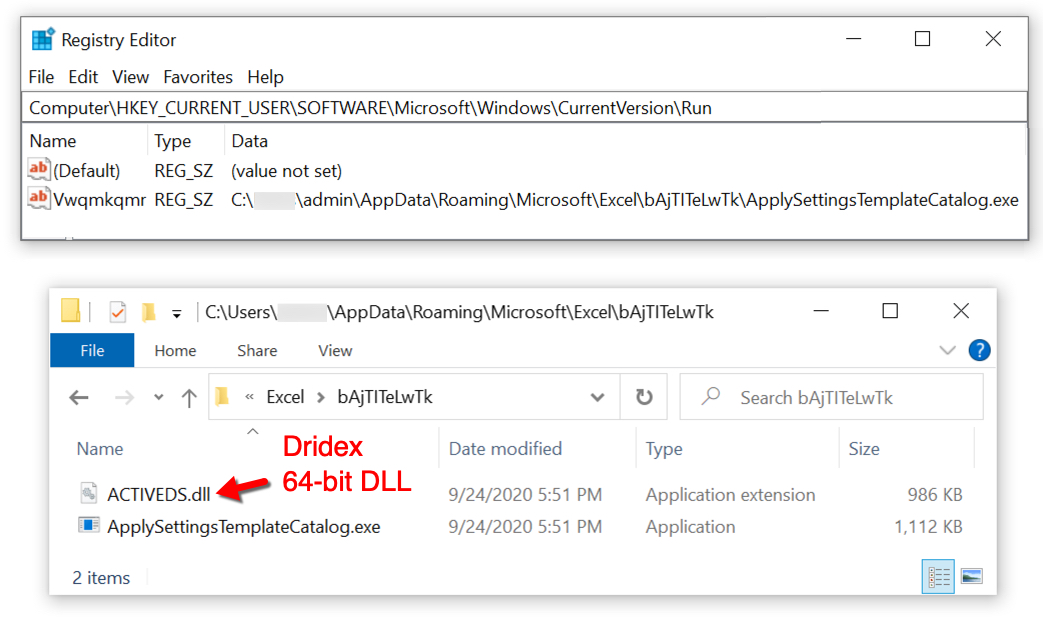Click the double chevron breadcrumb overflow
This screenshot has width=1043, height=620.
tap(249, 397)
